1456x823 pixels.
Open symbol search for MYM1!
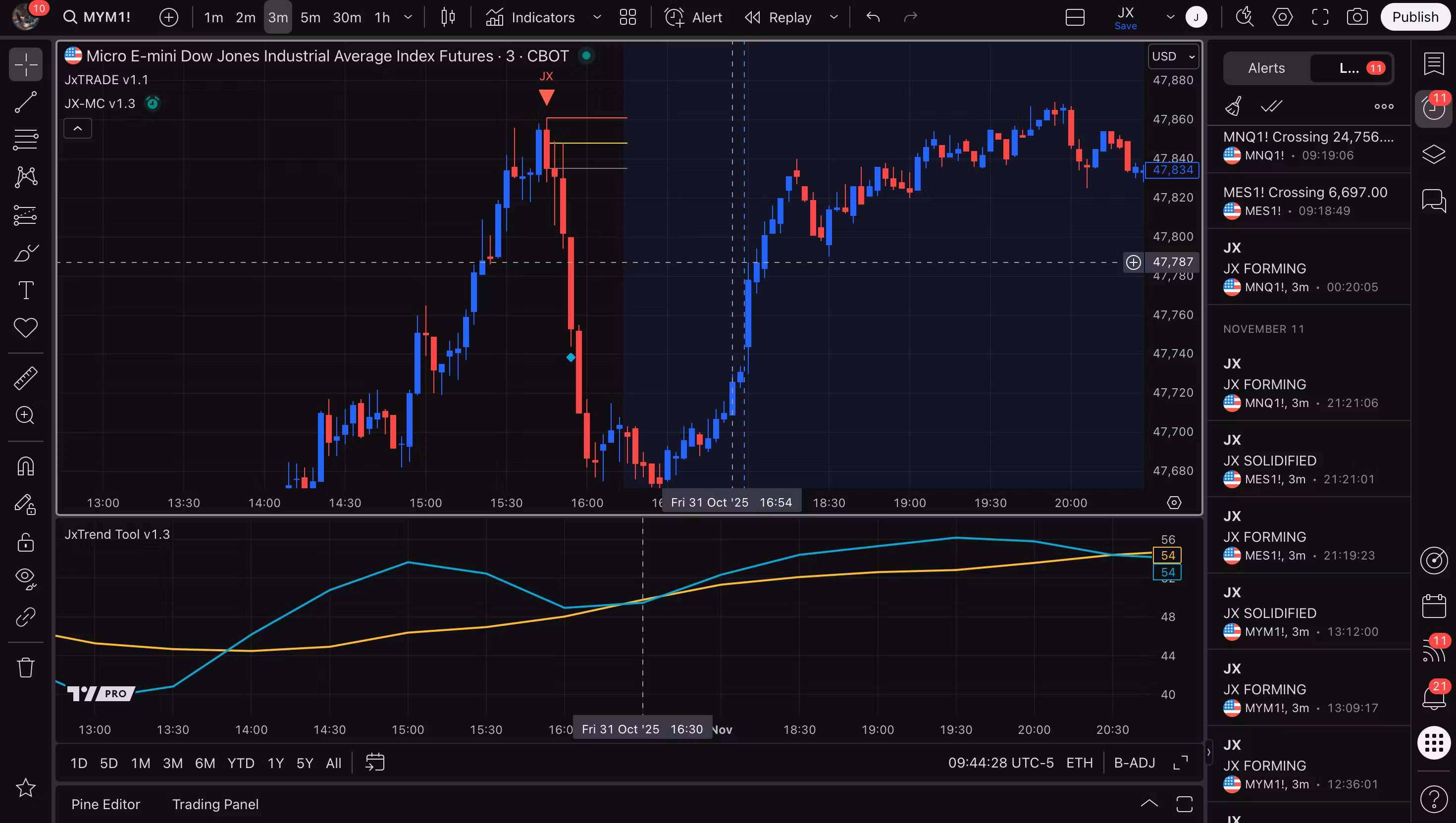(97, 17)
